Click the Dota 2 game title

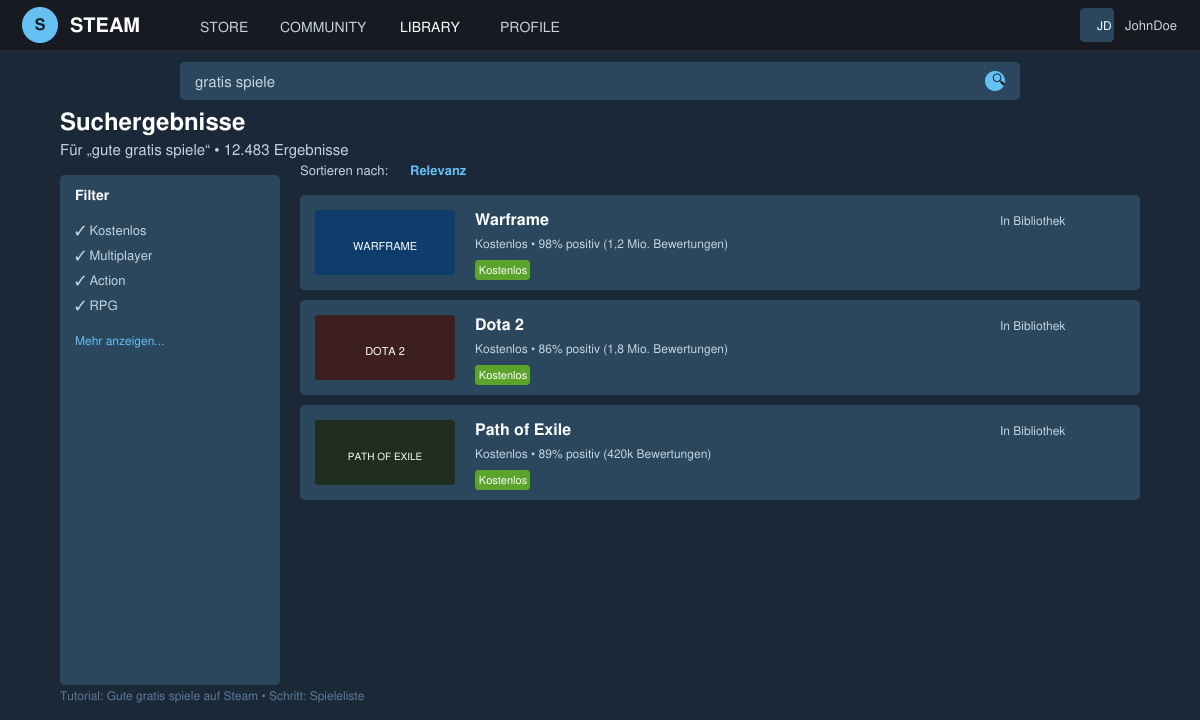pyautogui.click(x=499, y=325)
